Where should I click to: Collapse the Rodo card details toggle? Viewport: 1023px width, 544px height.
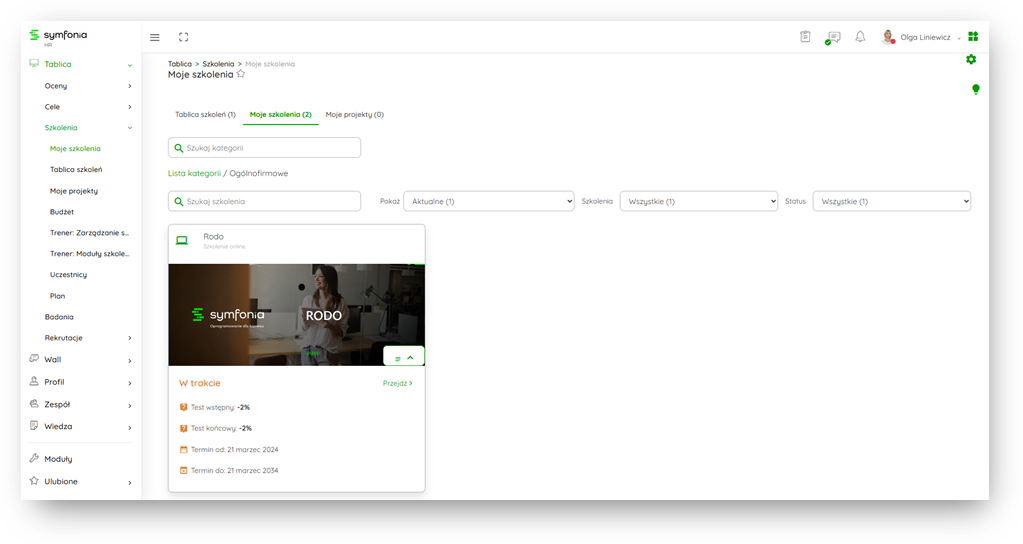[x=404, y=357]
